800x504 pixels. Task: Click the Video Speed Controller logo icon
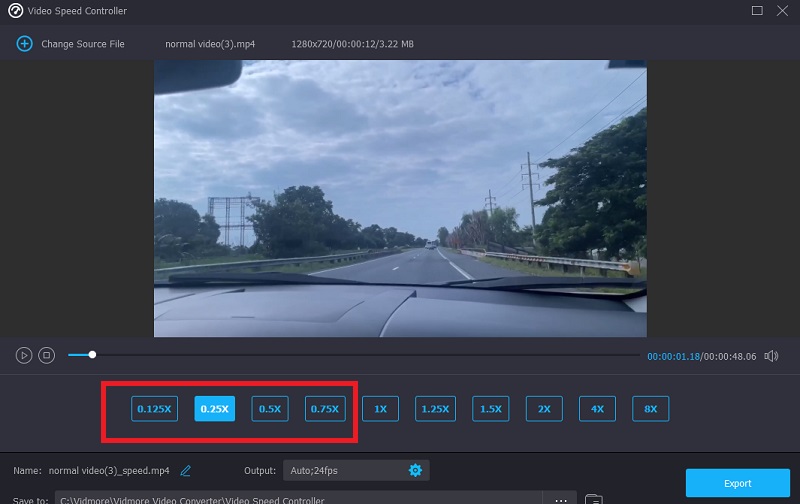click(x=15, y=11)
